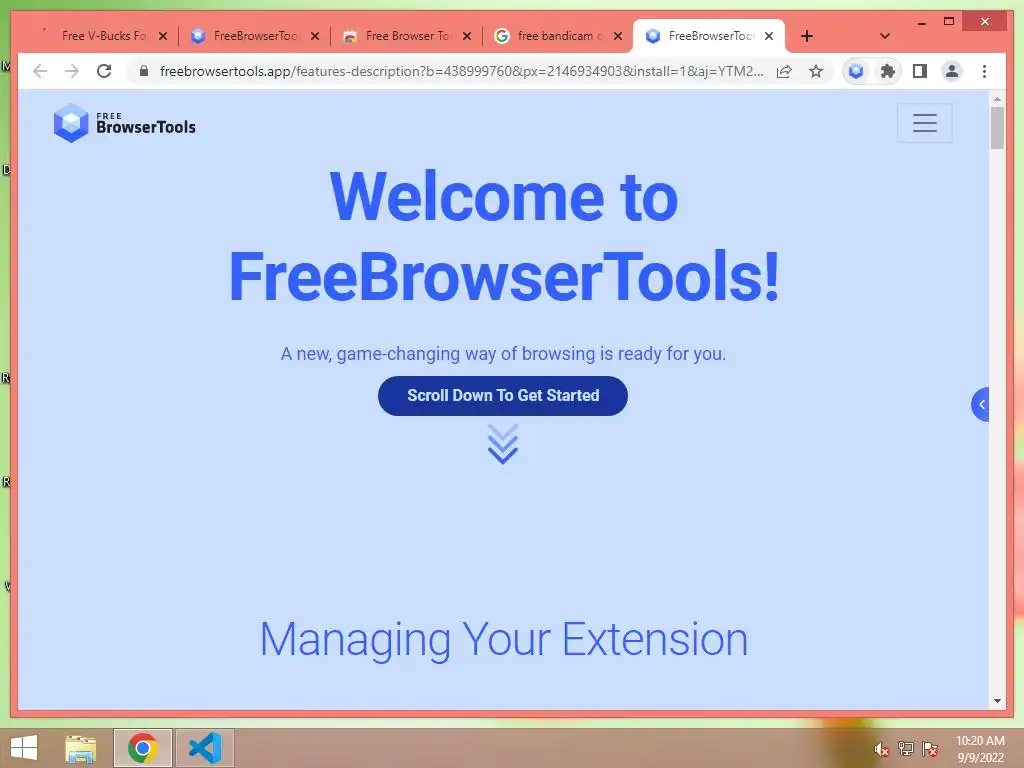Open Action Center flag icon
Image resolution: width=1024 pixels, height=768 pixels.
coord(930,749)
